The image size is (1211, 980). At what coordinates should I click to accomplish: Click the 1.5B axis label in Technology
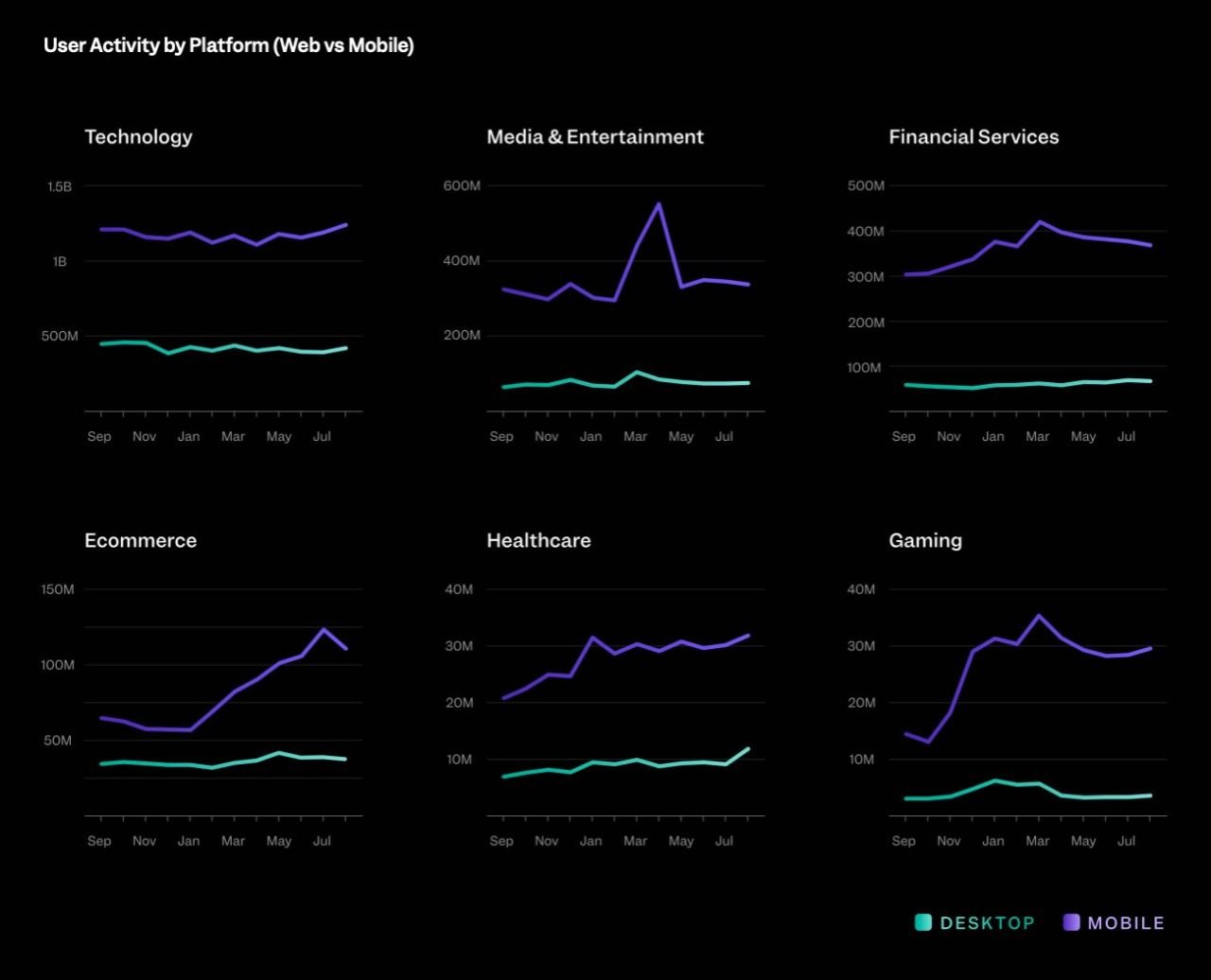[60, 186]
